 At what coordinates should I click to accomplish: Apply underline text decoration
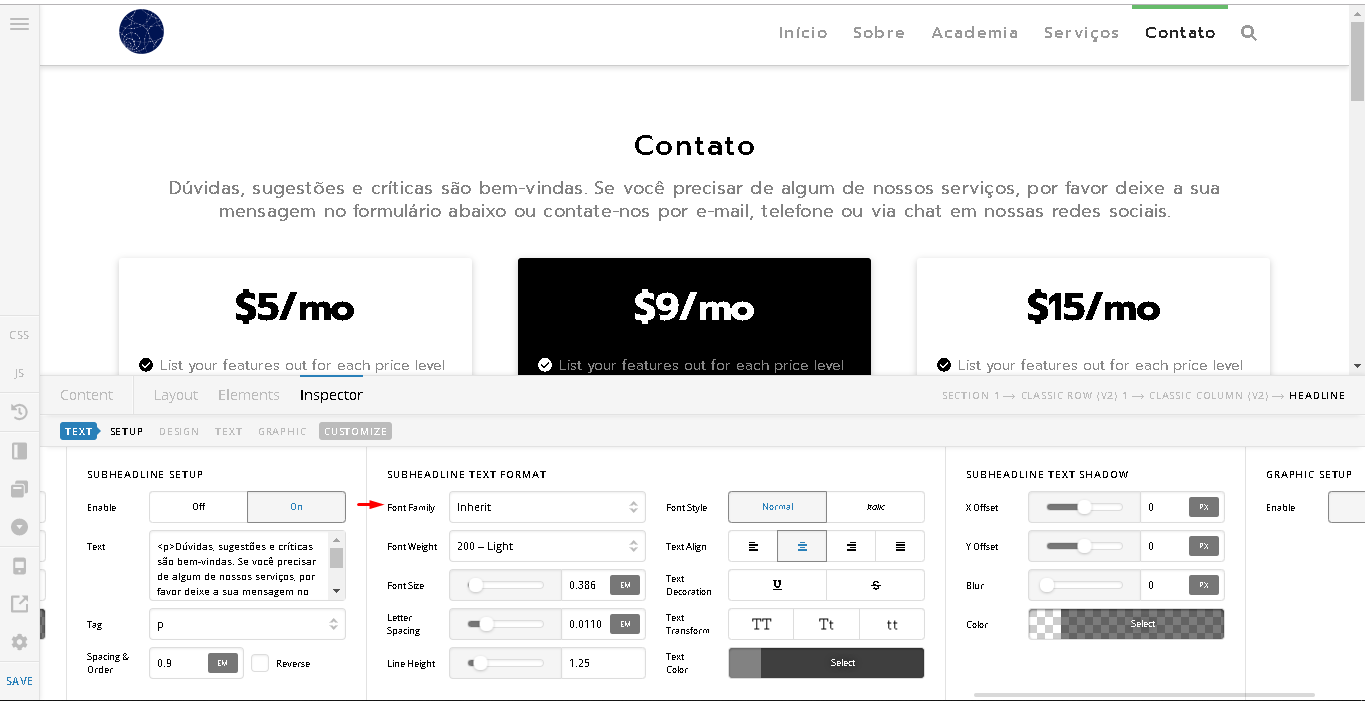pyautogui.click(x=777, y=585)
